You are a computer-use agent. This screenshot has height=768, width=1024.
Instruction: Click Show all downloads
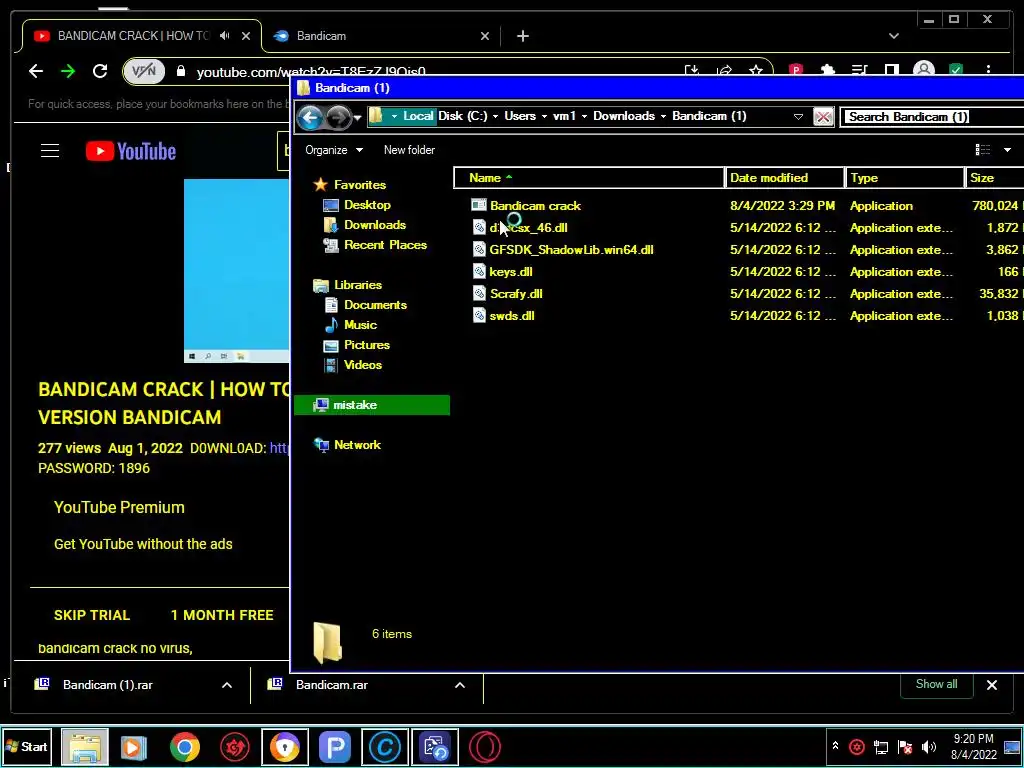(x=936, y=684)
